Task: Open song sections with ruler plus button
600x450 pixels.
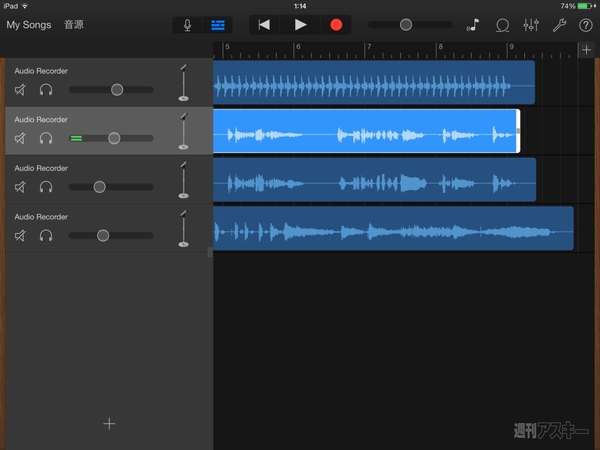Action: tap(586, 49)
